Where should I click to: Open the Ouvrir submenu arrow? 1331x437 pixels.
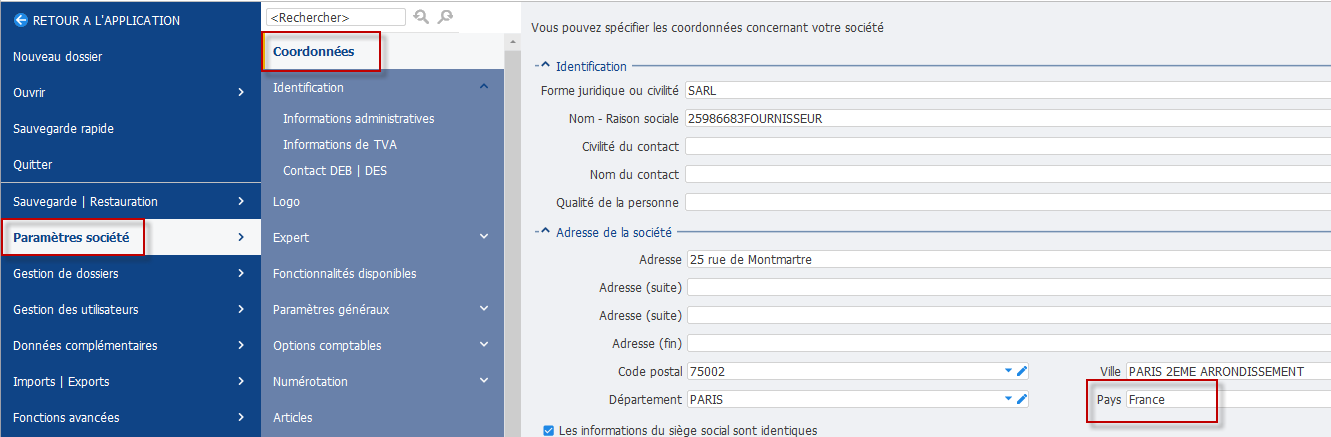click(x=241, y=93)
